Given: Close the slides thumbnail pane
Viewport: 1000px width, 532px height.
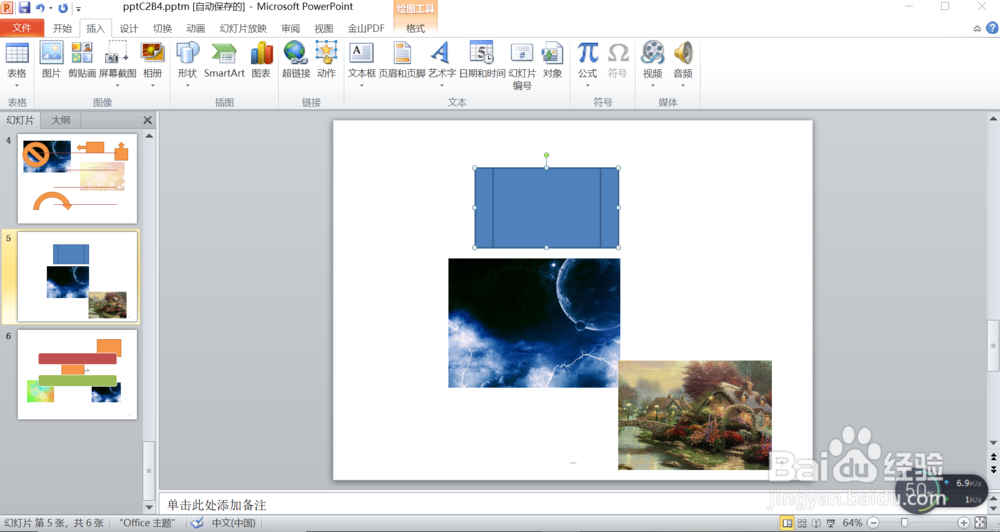Looking at the screenshot, I should (147, 120).
